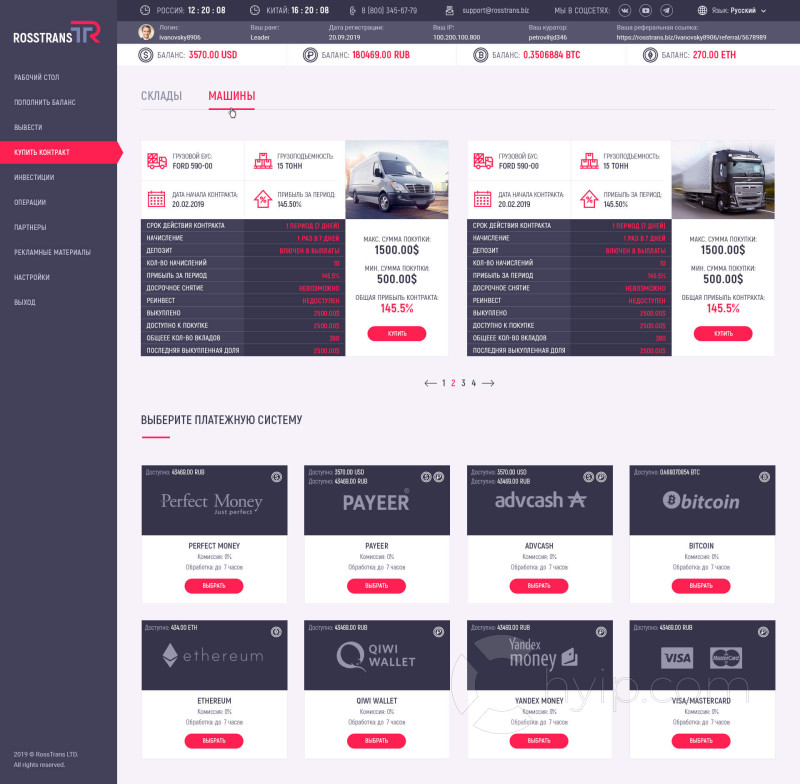
Task: Open the YouTube channel icon
Action: coord(645,10)
